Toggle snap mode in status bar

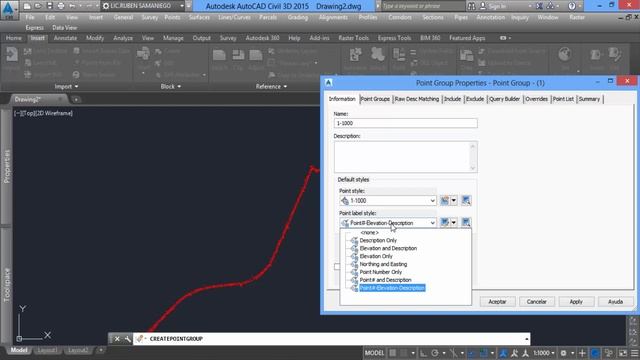[x=404, y=353]
